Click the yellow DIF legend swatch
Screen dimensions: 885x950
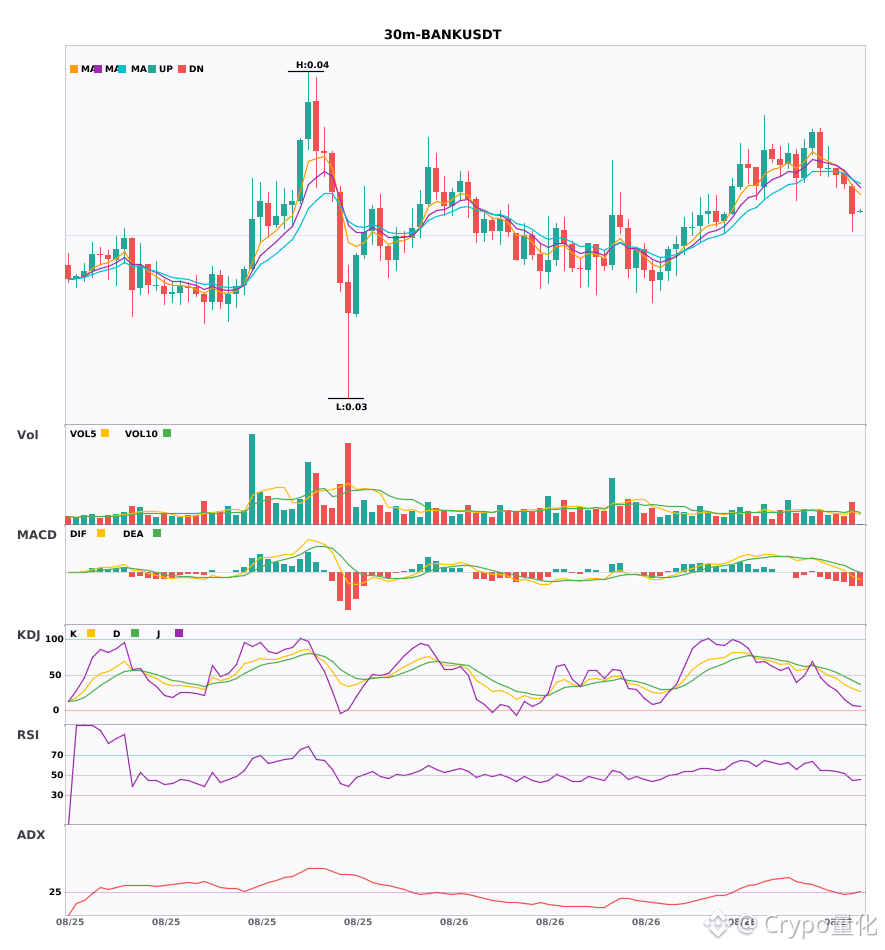(101, 533)
